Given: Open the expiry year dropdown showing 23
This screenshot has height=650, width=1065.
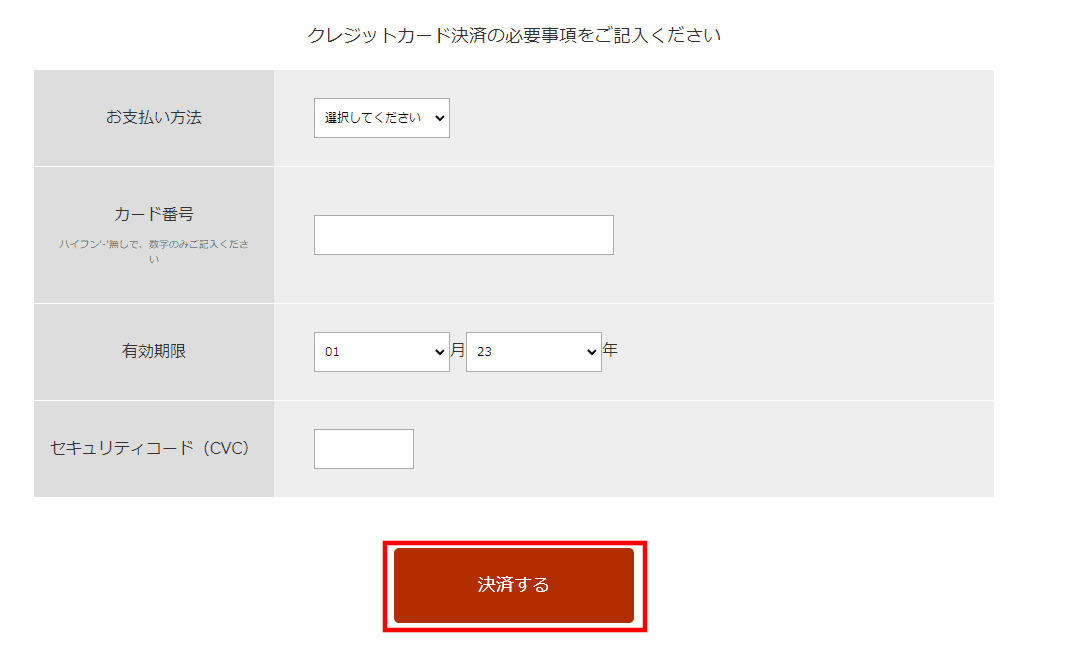Looking at the screenshot, I should click(x=534, y=352).
